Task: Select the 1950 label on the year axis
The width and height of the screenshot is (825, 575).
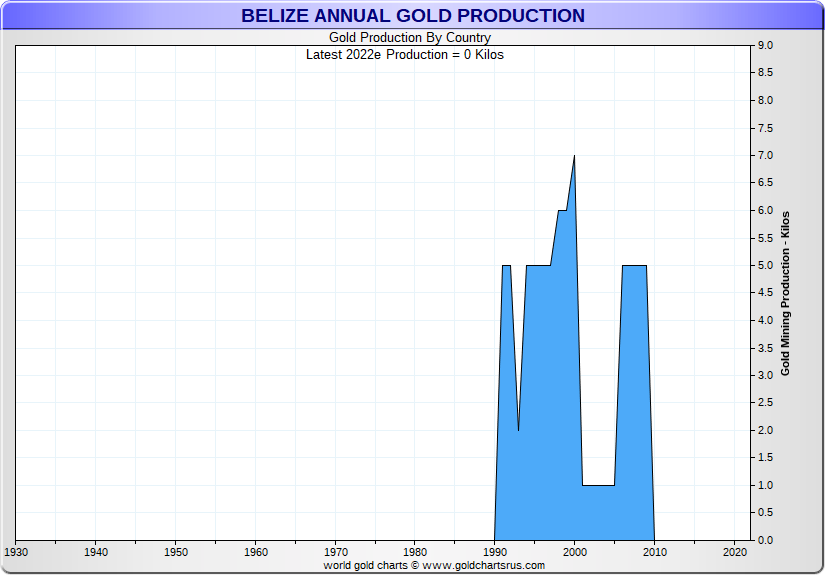Action: 175,552
